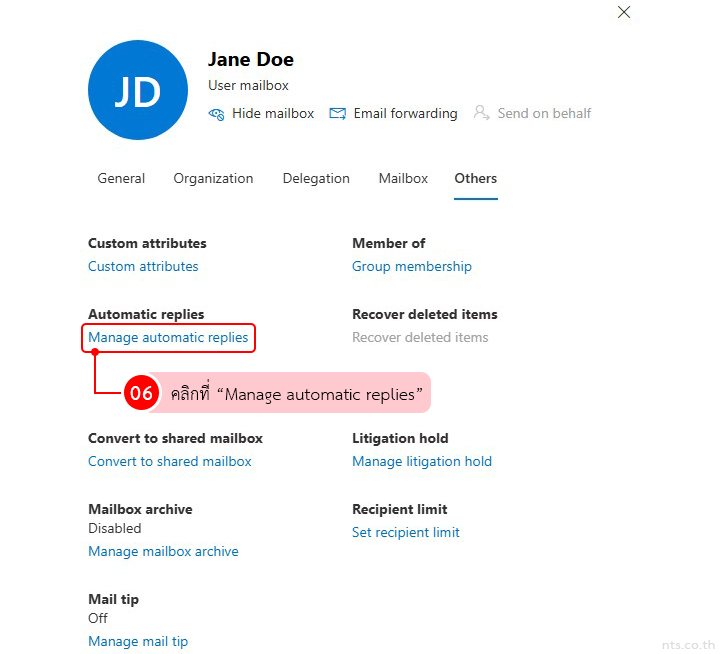The image size is (720, 654).
Task: Click Recover deleted items link
Action: point(420,337)
